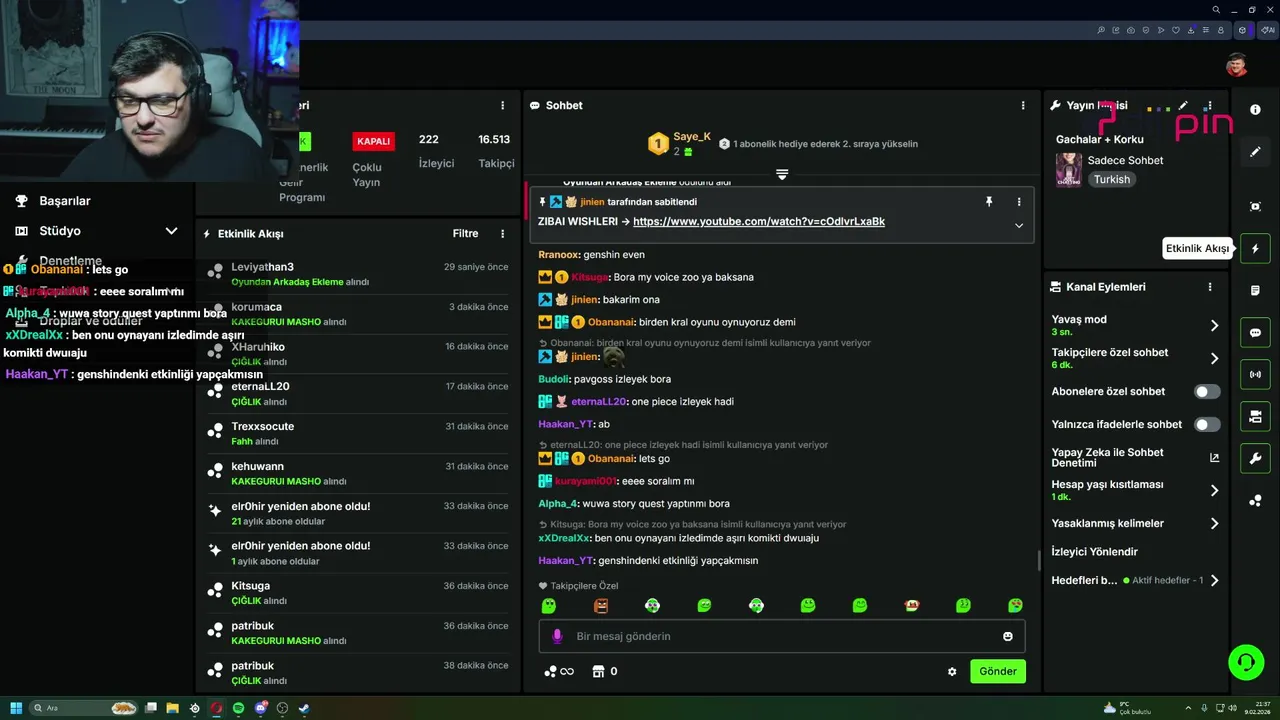
Task: Click the purple microphone icon in the chat input
Action: (557, 636)
